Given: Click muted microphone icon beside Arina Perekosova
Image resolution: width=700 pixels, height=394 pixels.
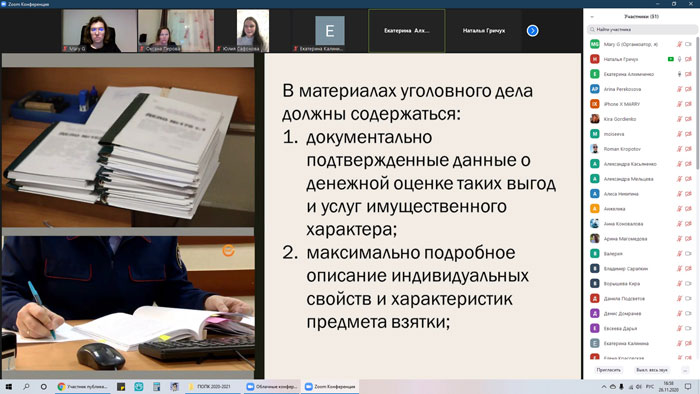Looking at the screenshot, I should [679, 89].
